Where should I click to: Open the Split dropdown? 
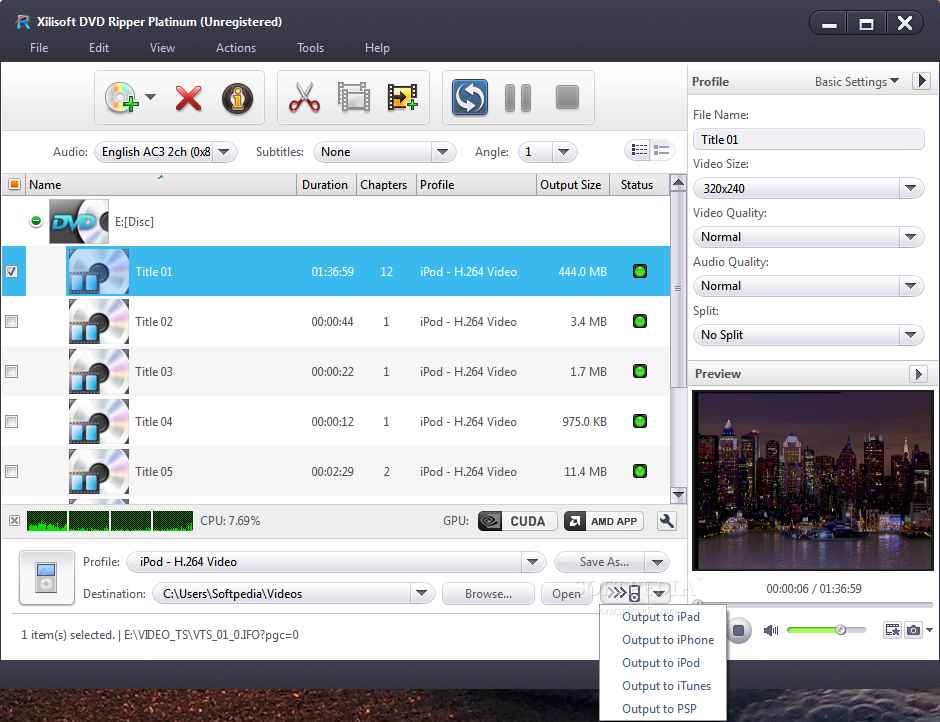click(x=910, y=335)
